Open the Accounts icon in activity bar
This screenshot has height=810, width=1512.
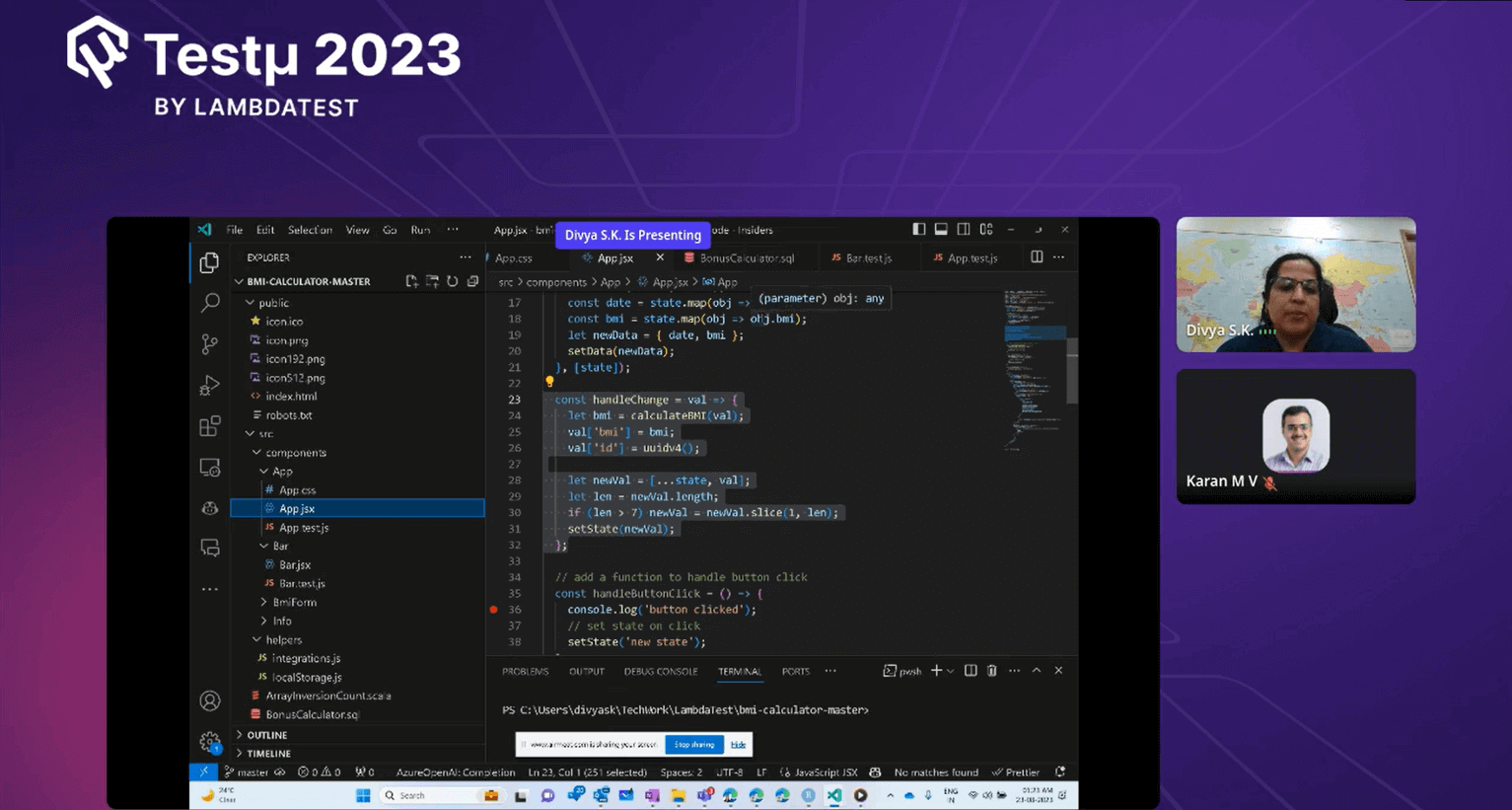[x=210, y=700]
